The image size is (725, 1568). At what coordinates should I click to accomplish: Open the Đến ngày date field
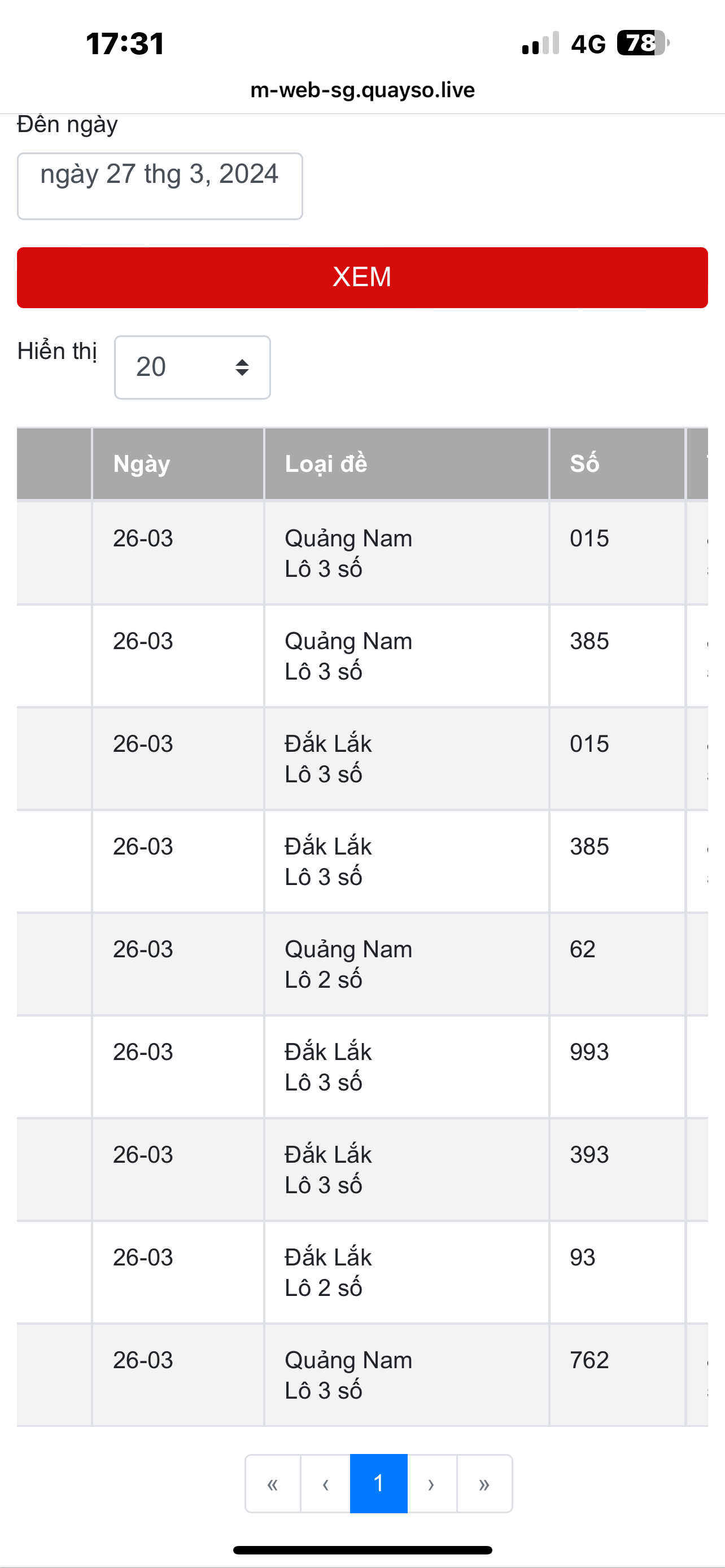coord(160,186)
